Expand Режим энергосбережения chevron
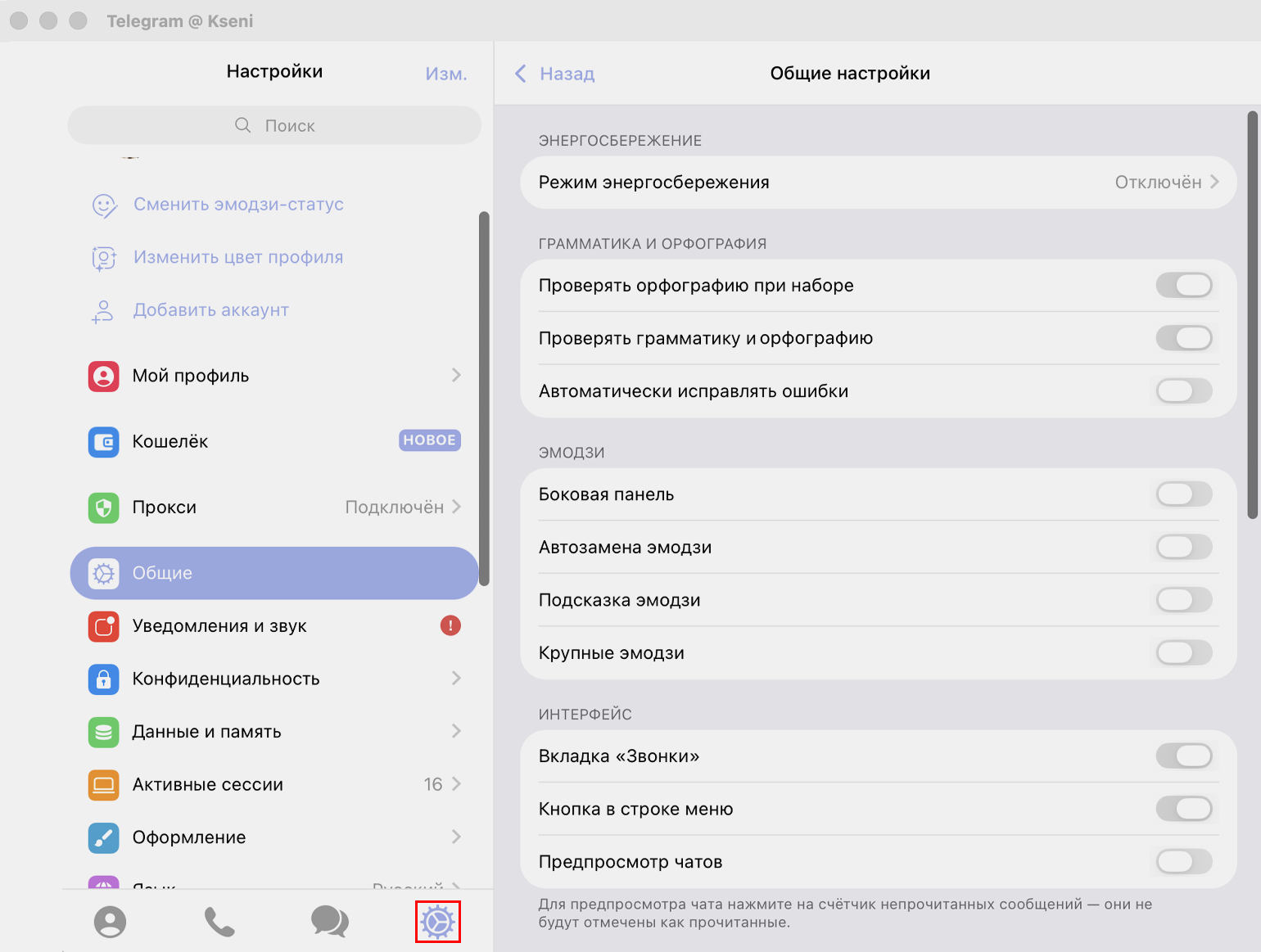1261x952 pixels. pyautogui.click(x=1214, y=183)
